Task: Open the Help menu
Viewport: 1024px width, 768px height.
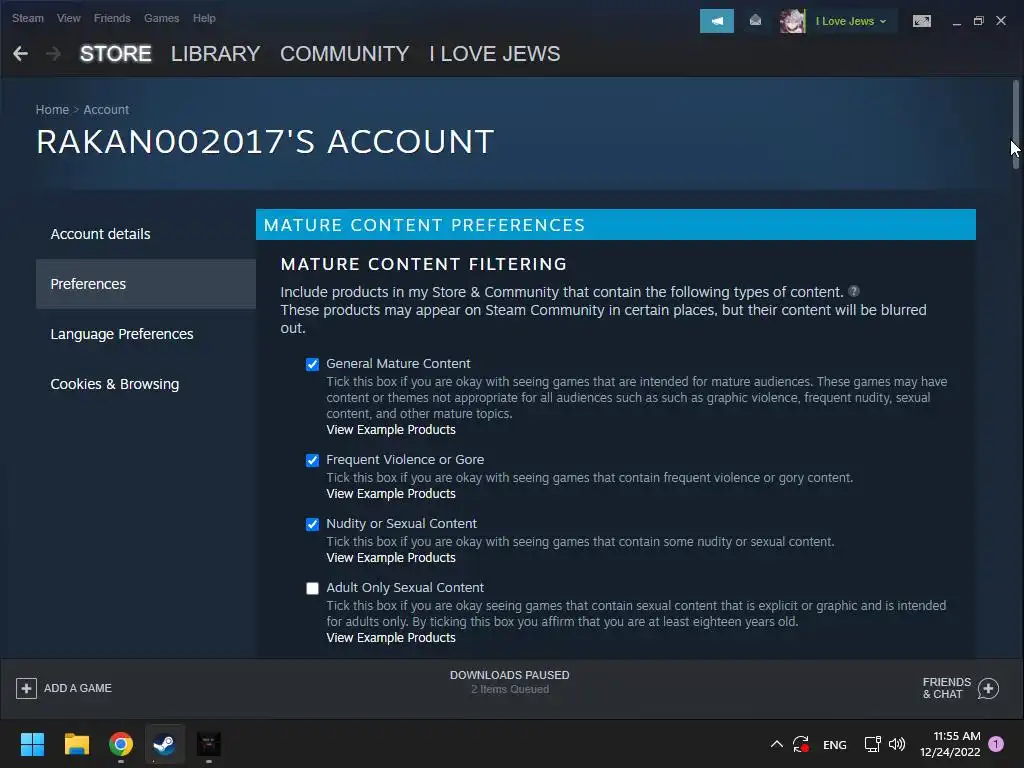Action: [204, 18]
